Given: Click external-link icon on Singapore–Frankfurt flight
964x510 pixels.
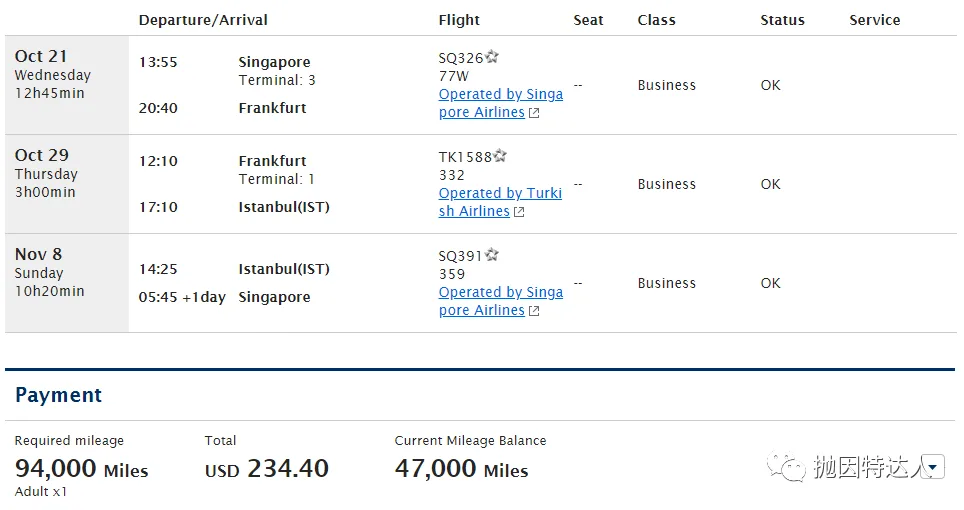Looking at the screenshot, I should coord(534,113).
